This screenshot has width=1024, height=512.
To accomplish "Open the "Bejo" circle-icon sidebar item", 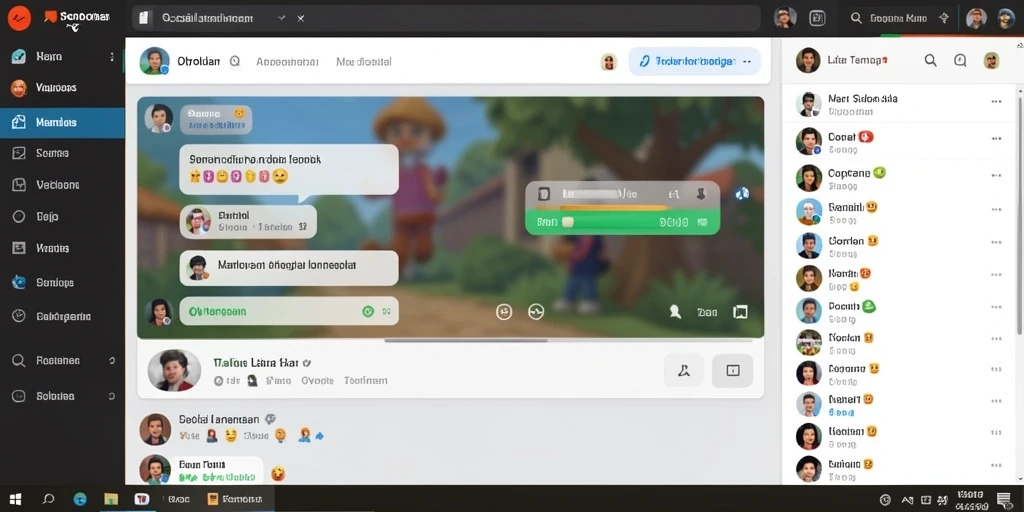I will coord(36,216).
